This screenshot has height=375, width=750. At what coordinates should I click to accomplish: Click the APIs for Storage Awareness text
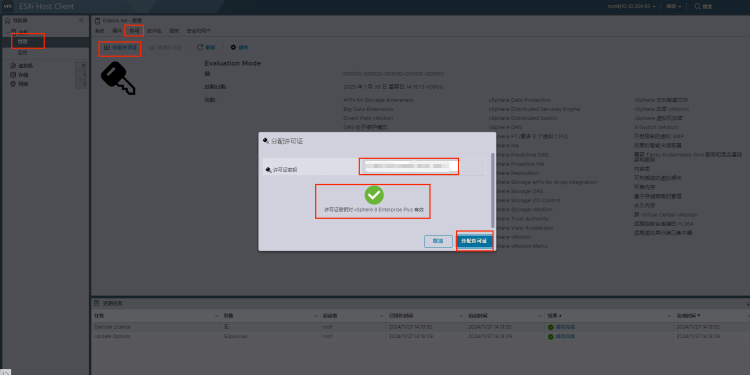378,100
